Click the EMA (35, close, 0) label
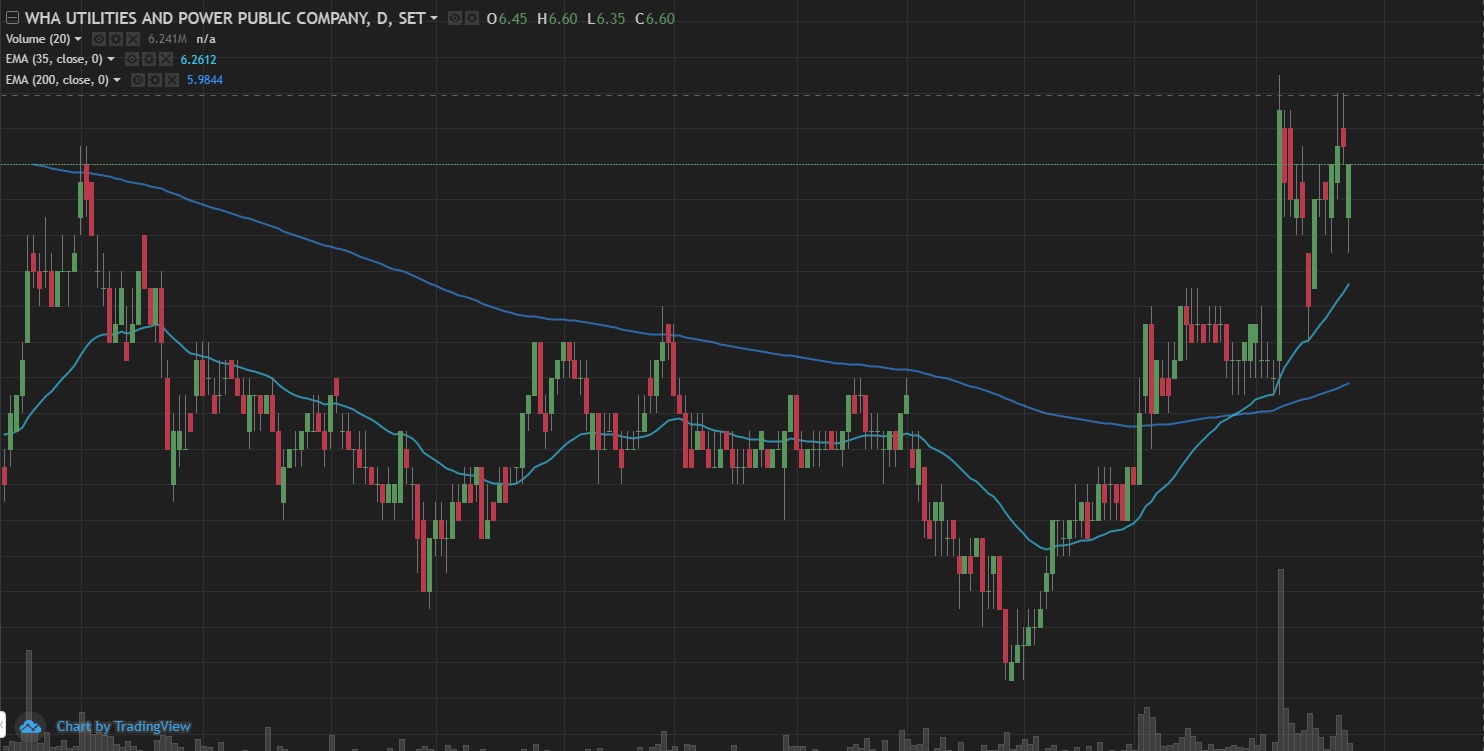 54,59
